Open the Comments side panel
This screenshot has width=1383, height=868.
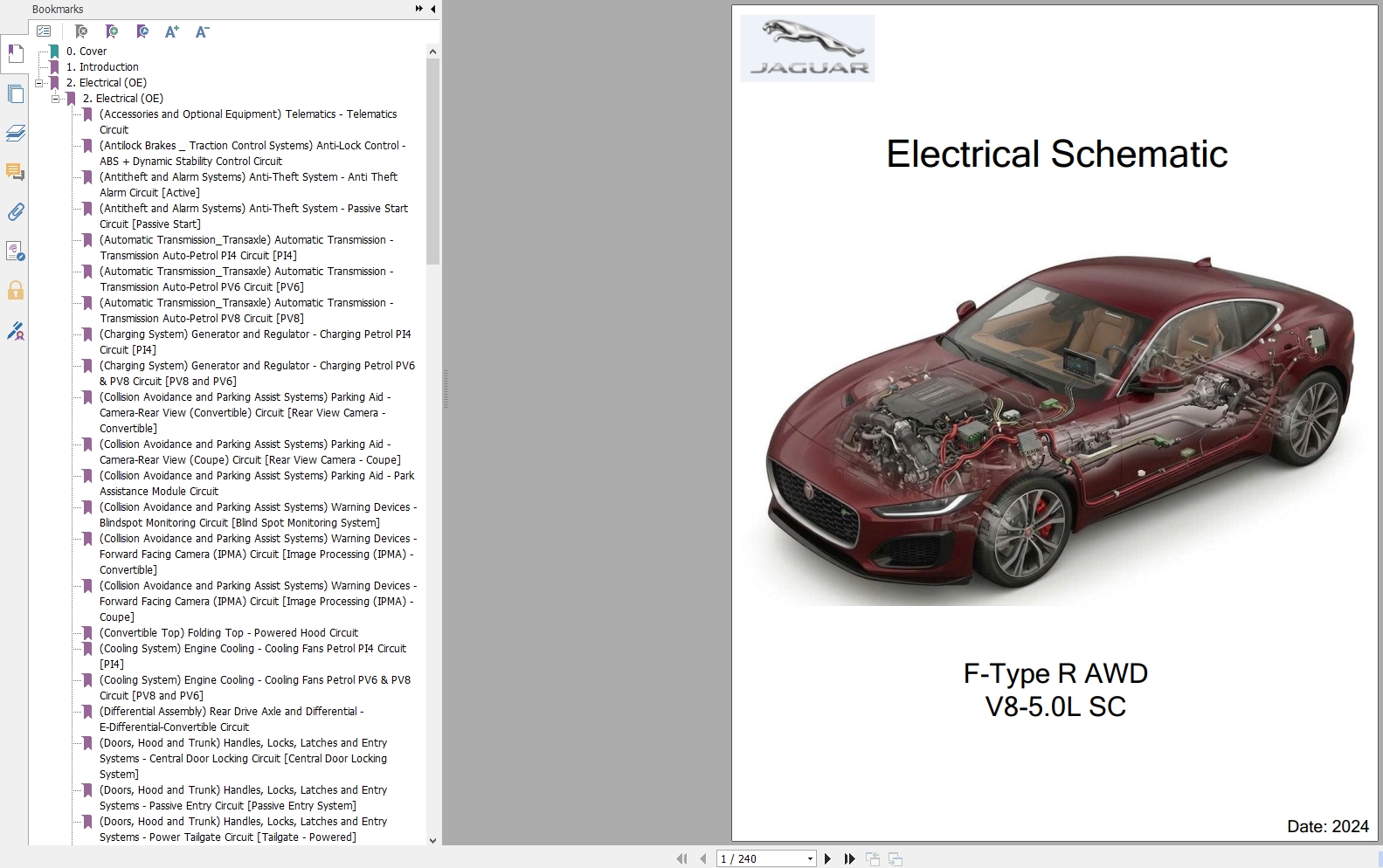(x=15, y=172)
